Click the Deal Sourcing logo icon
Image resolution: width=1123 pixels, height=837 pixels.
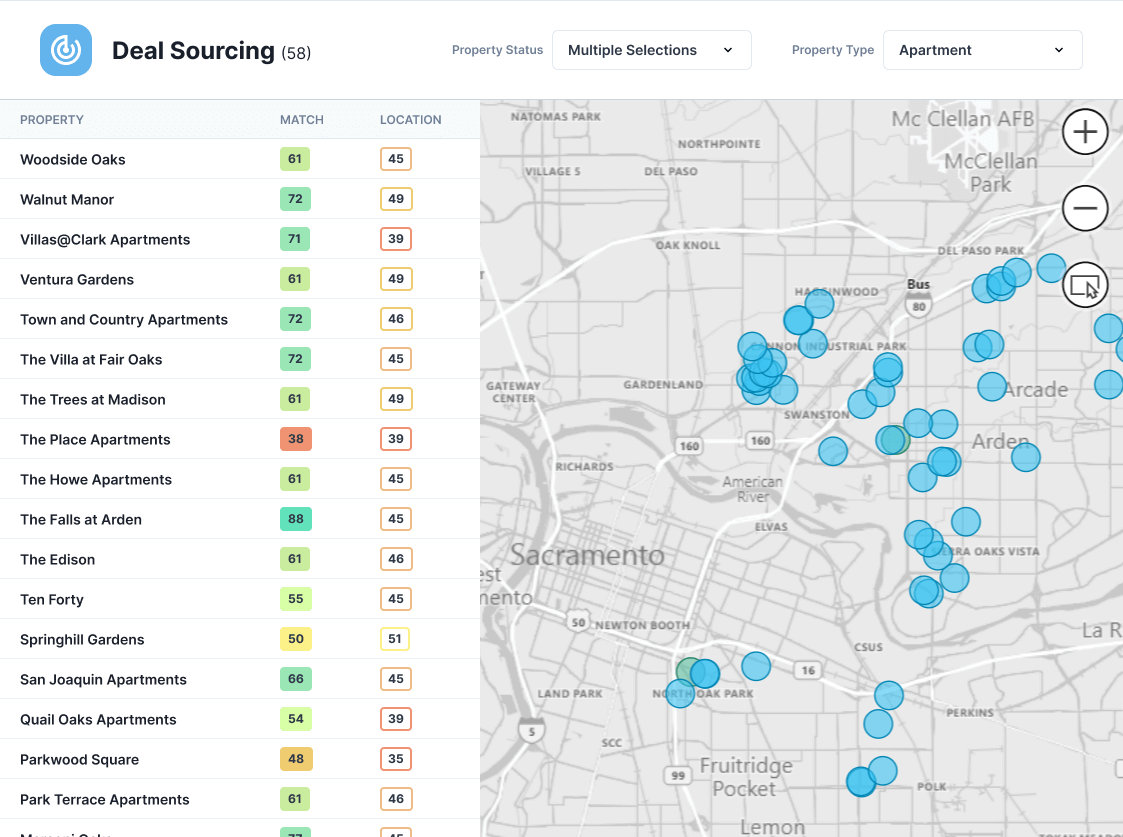[65, 49]
